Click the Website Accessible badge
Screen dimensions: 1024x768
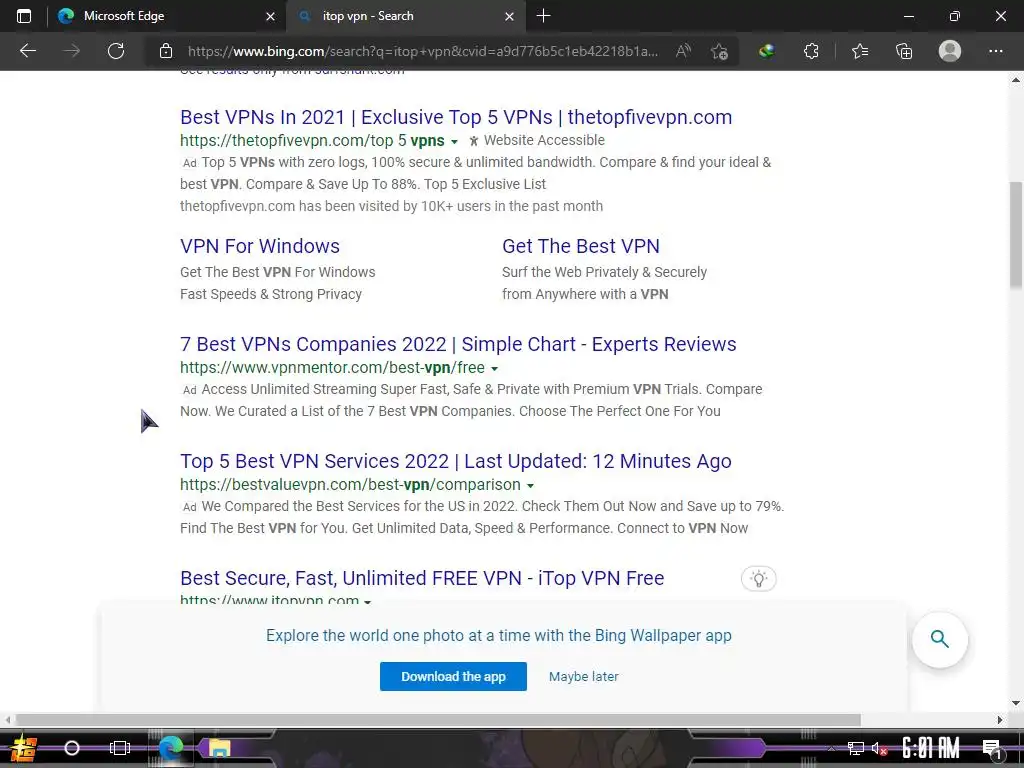coord(537,140)
